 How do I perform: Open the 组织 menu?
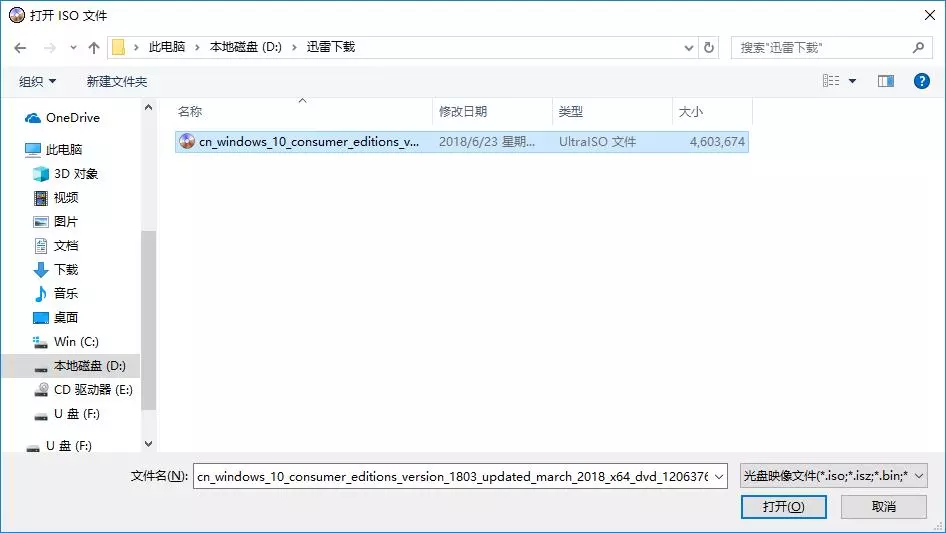37,81
